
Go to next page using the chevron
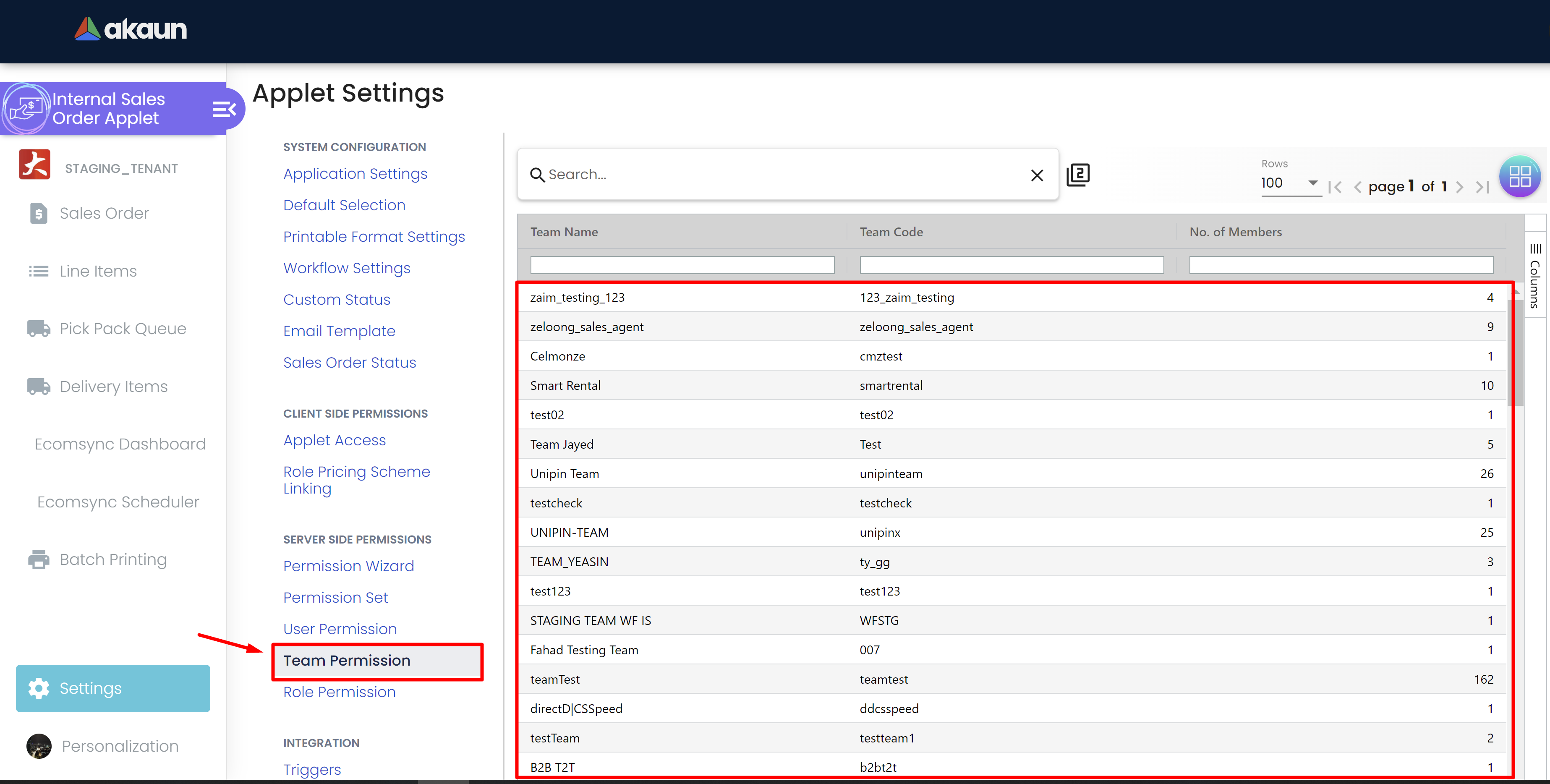click(1459, 187)
